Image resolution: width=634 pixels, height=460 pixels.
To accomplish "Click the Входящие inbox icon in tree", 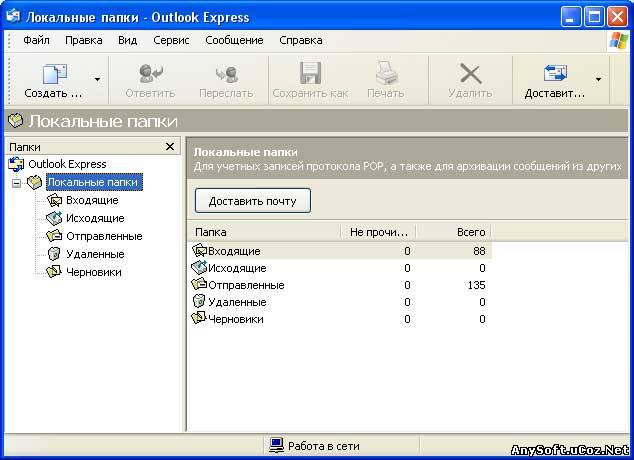I will 54,200.
